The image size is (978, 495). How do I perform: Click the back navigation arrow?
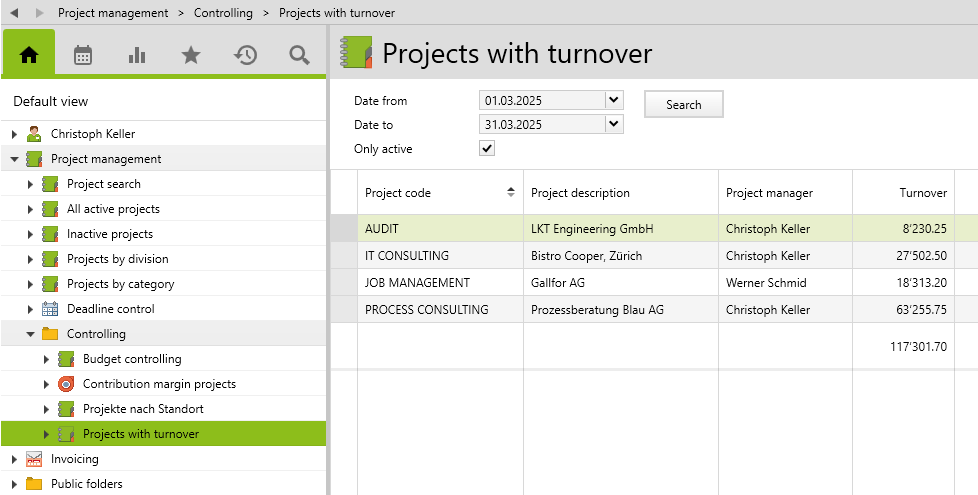pyautogui.click(x=14, y=13)
